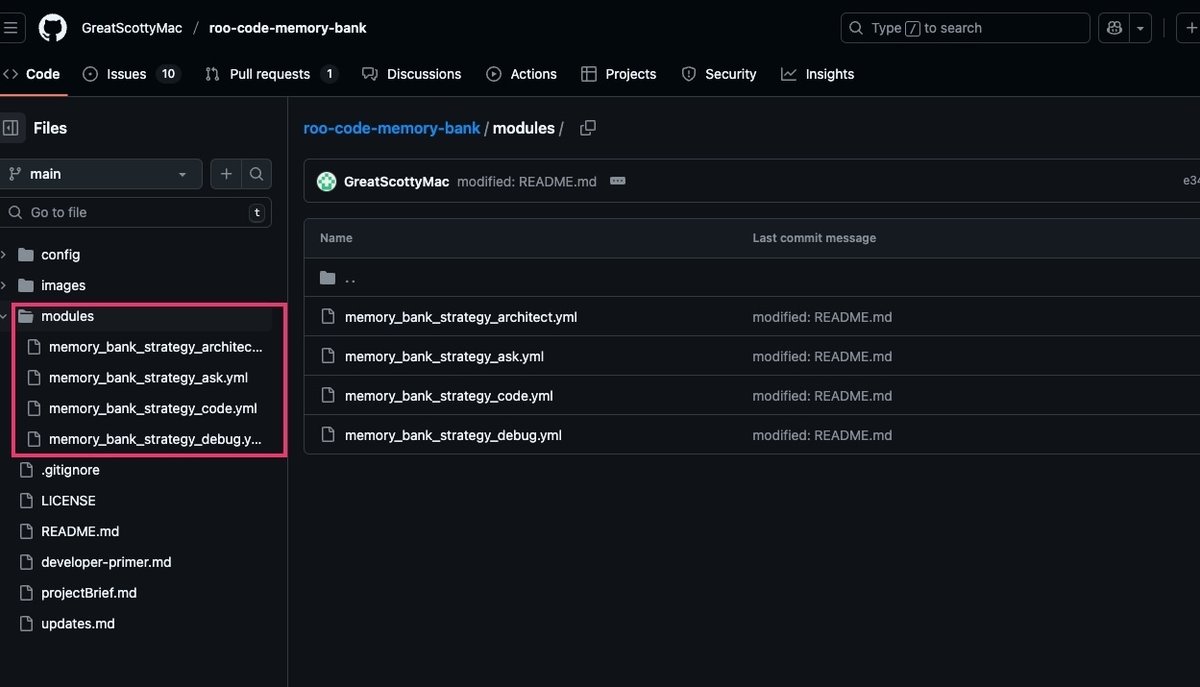Click the add file plus icon
The height and width of the screenshot is (687, 1200).
coord(226,174)
